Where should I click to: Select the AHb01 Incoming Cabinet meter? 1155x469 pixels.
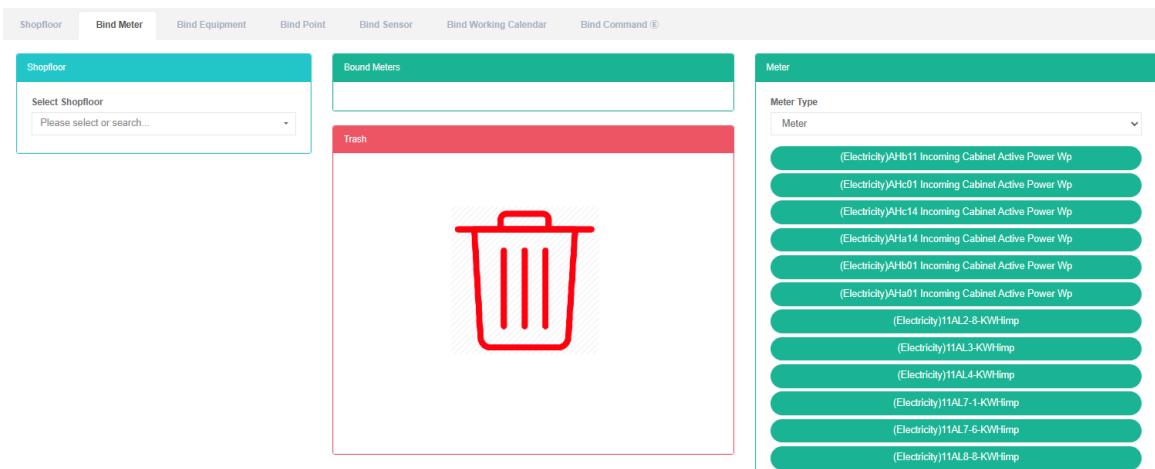coord(955,265)
